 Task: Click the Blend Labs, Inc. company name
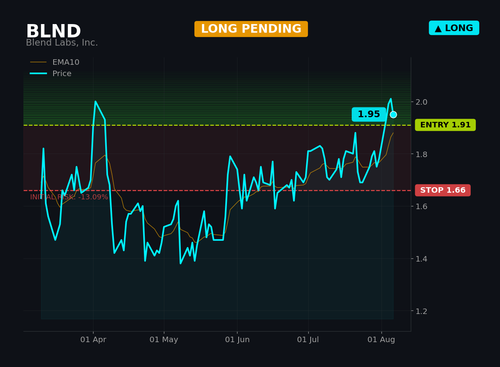[x=62, y=43]
